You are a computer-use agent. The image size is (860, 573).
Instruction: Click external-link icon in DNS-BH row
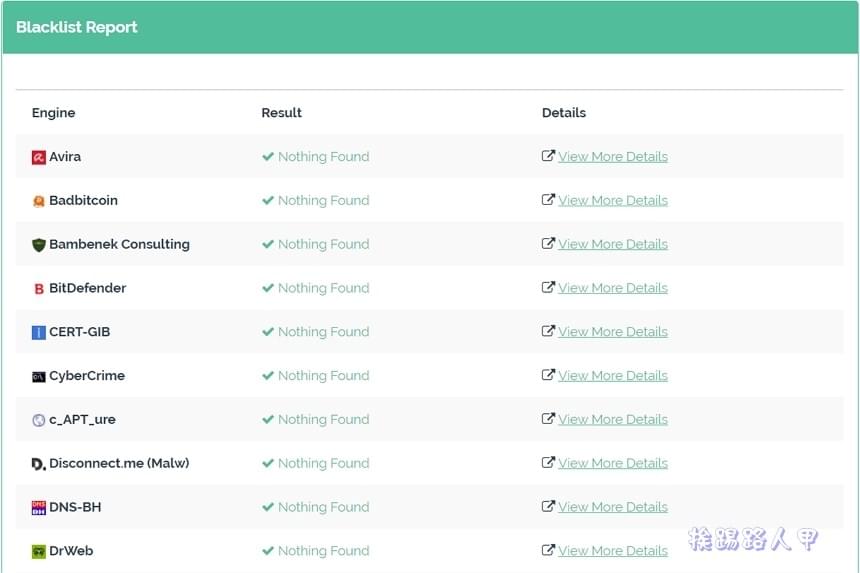point(548,507)
